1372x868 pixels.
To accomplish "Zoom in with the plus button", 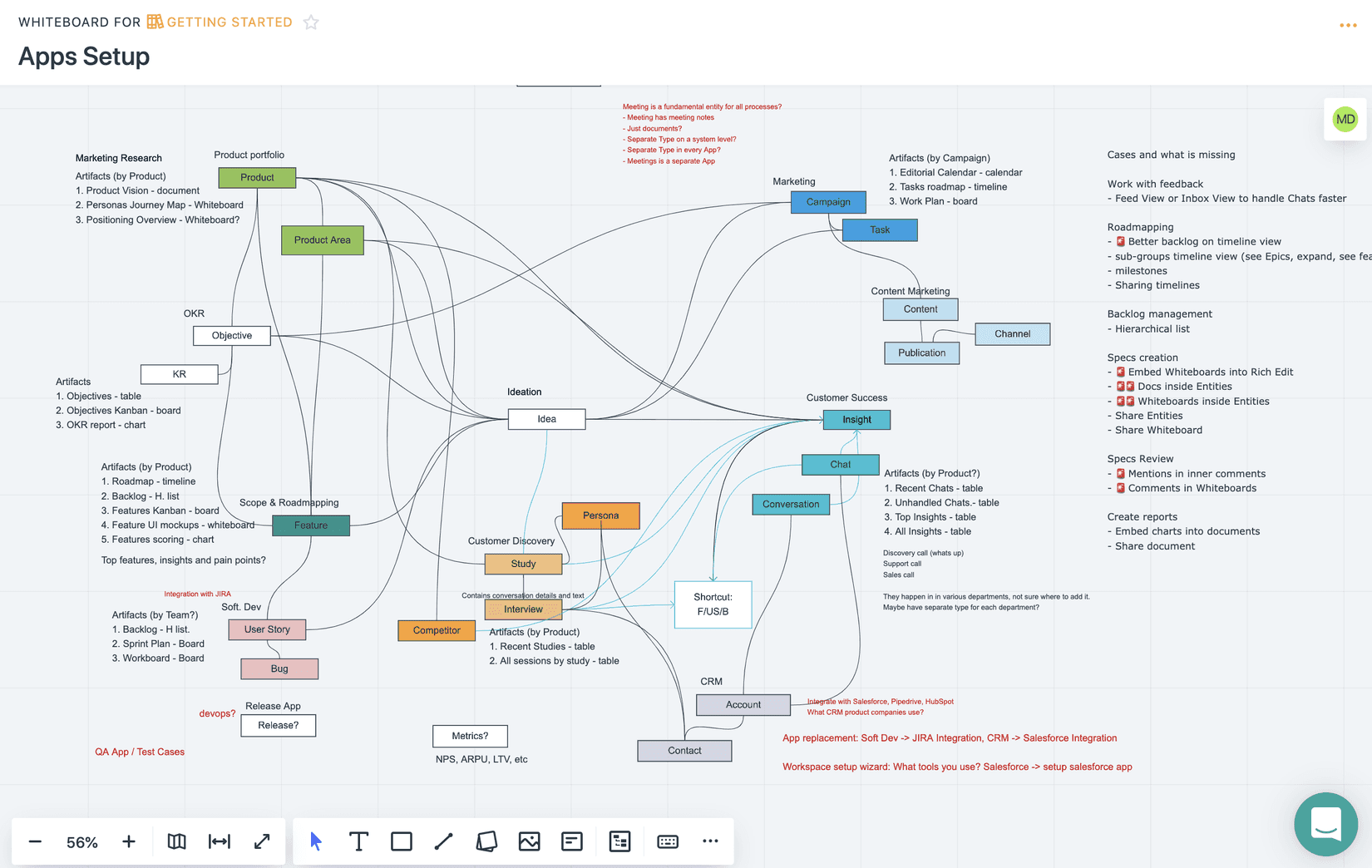I will click(x=129, y=841).
